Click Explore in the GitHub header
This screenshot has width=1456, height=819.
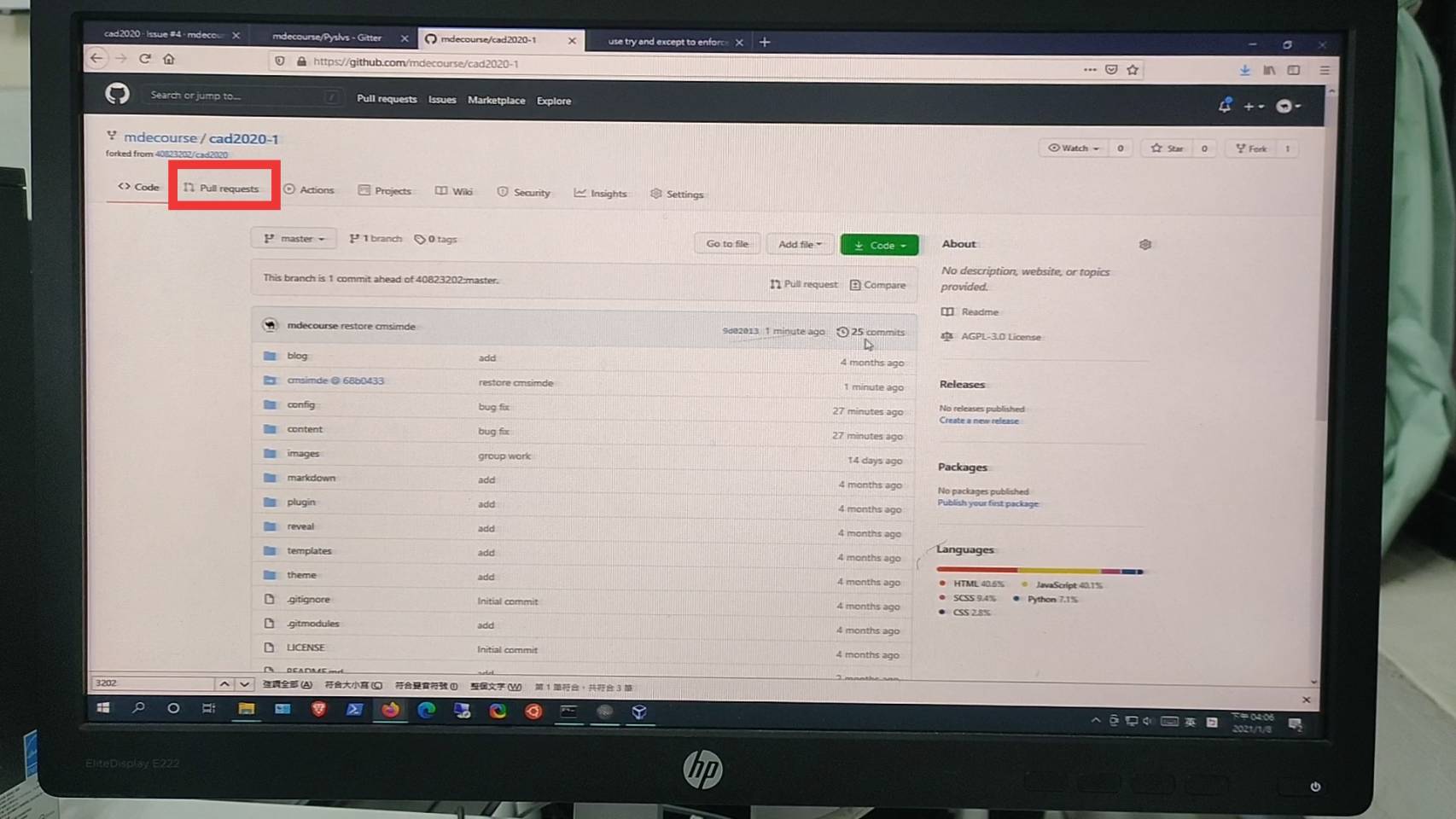(x=554, y=101)
